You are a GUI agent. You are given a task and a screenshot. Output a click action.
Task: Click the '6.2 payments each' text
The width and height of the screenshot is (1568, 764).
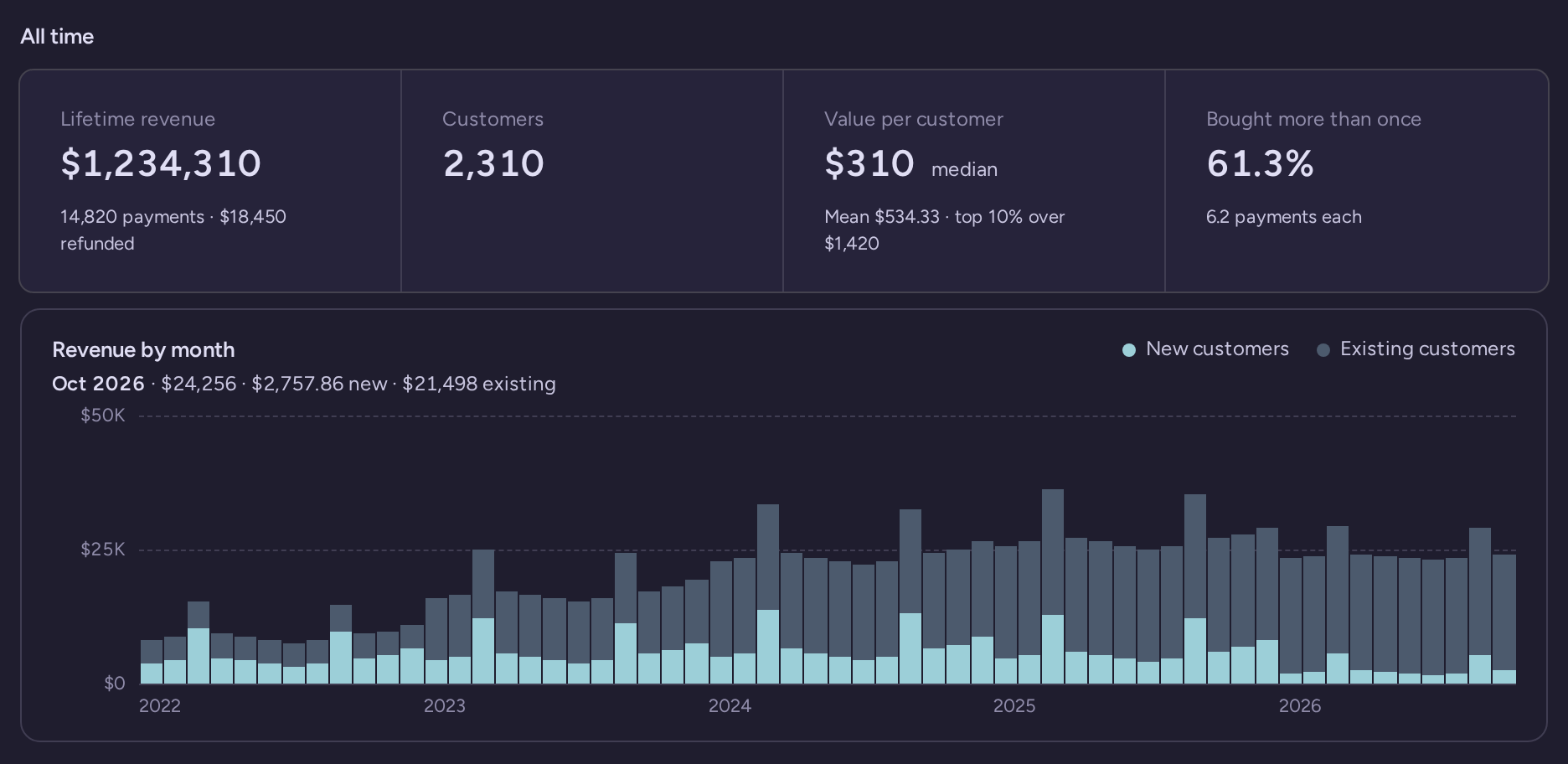1284,217
